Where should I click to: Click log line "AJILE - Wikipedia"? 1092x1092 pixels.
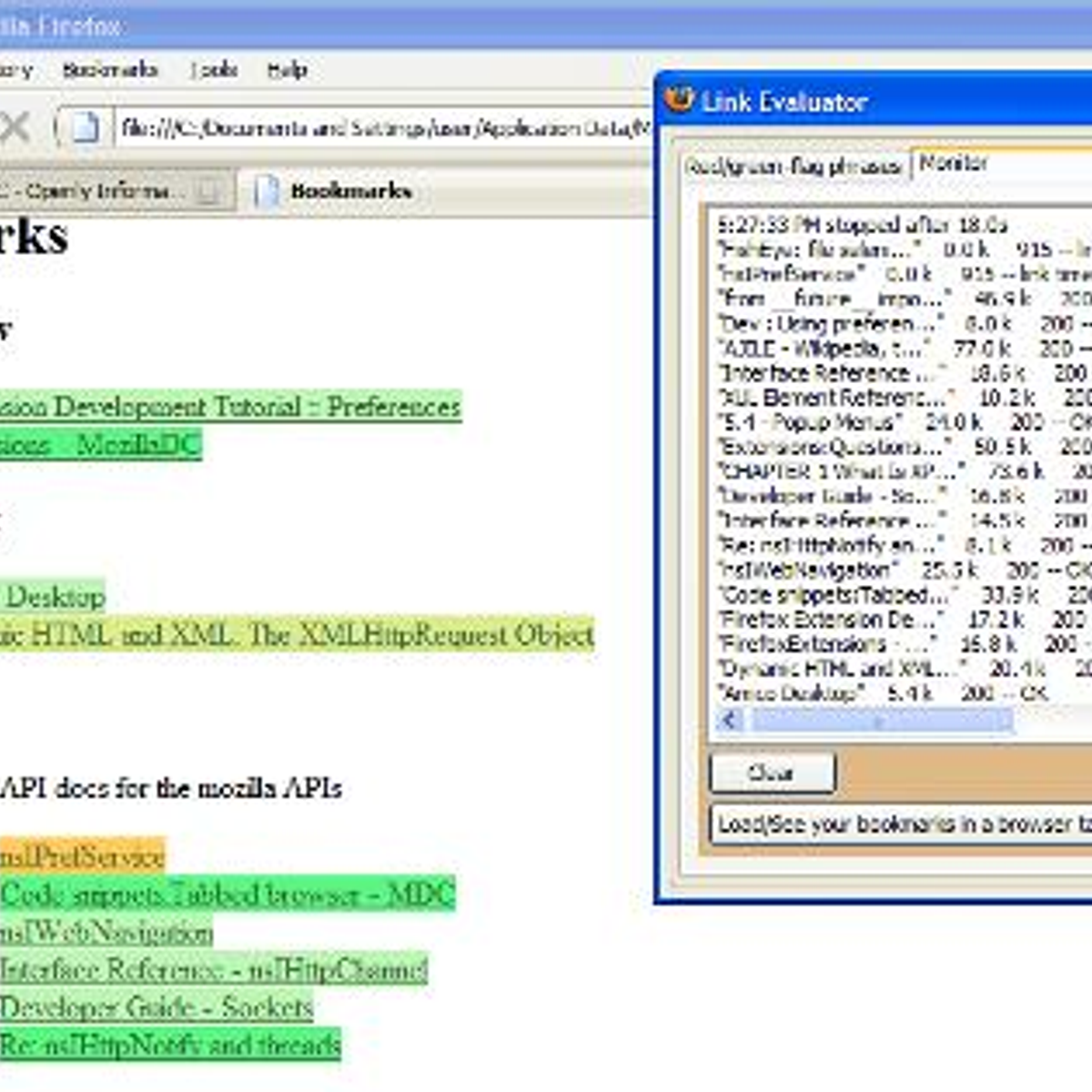pos(904,349)
